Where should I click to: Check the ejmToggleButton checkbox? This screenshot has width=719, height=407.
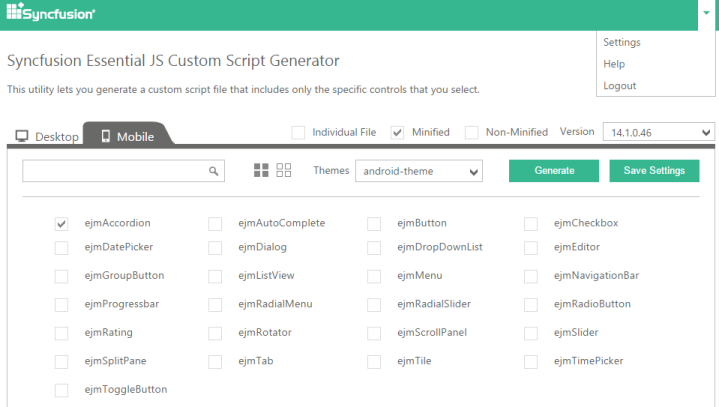[61, 390]
